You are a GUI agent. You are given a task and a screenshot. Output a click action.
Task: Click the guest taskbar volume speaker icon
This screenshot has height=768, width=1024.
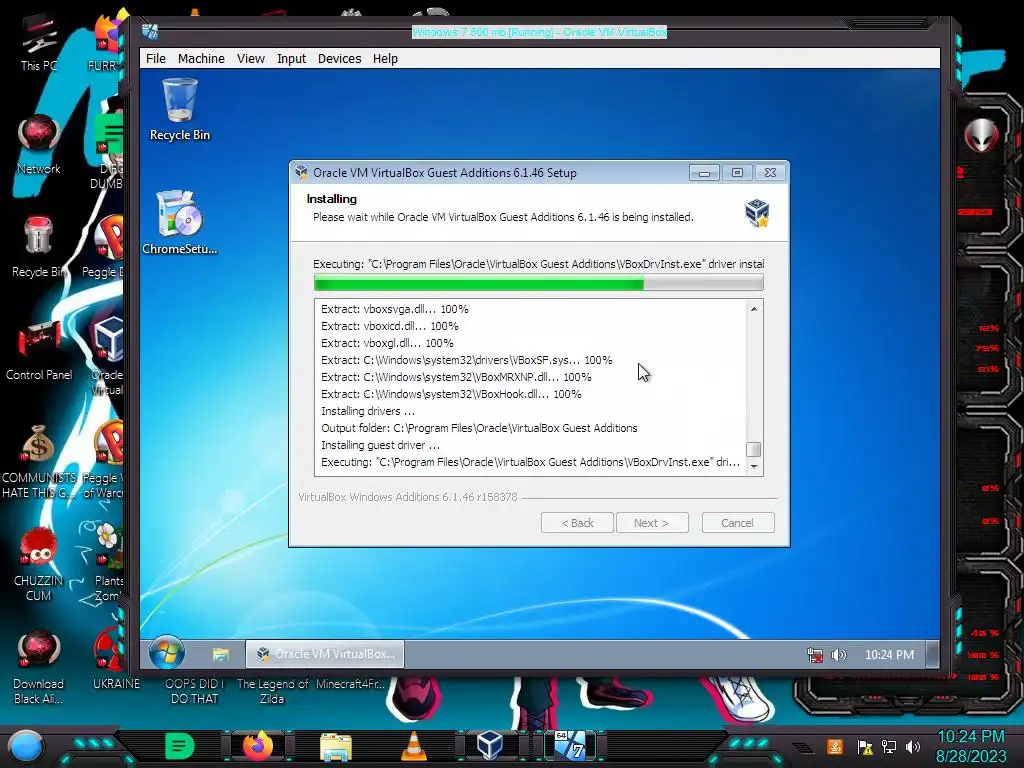[839, 654]
